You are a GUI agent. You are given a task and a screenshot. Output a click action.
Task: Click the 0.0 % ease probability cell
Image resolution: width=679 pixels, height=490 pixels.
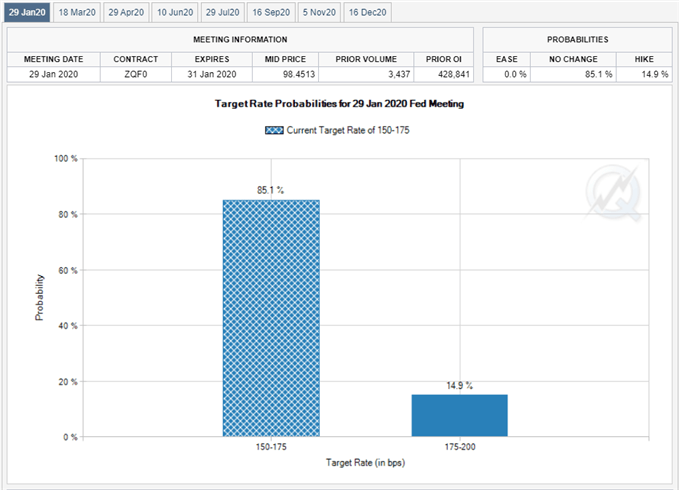click(x=507, y=74)
